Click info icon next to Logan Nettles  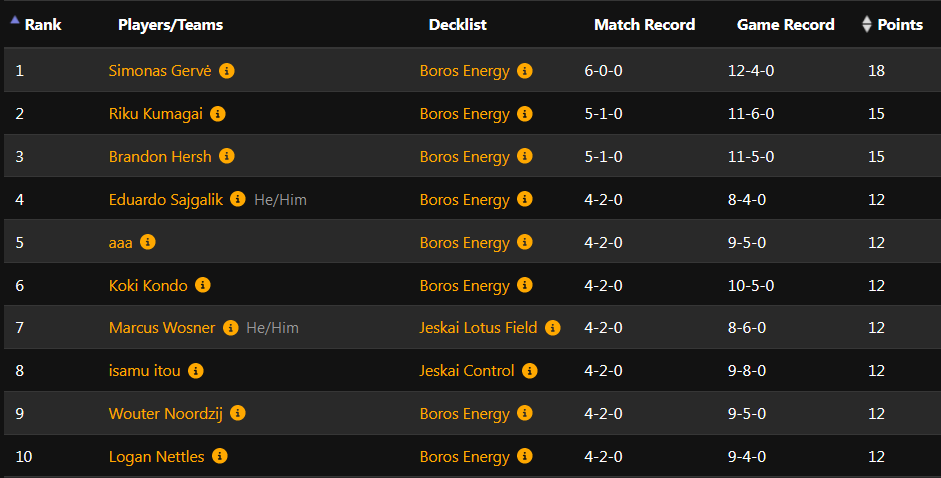click(x=220, y=456)
